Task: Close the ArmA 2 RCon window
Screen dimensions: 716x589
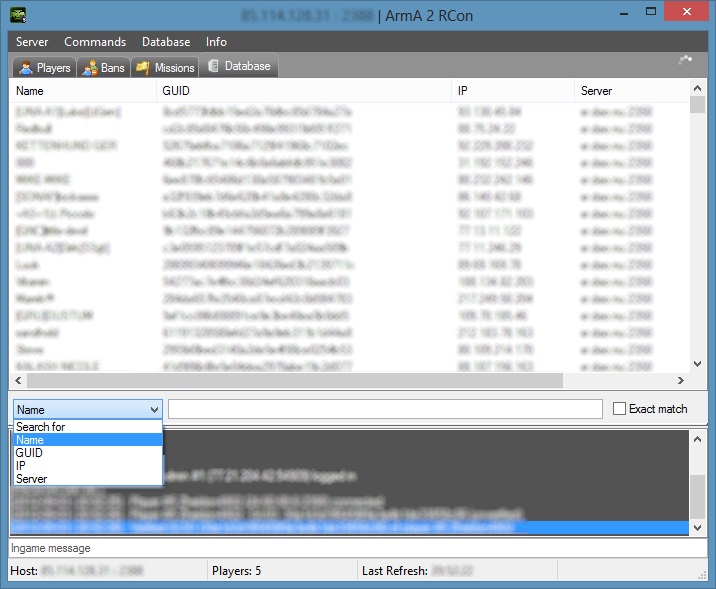Action: coord(686,12)
